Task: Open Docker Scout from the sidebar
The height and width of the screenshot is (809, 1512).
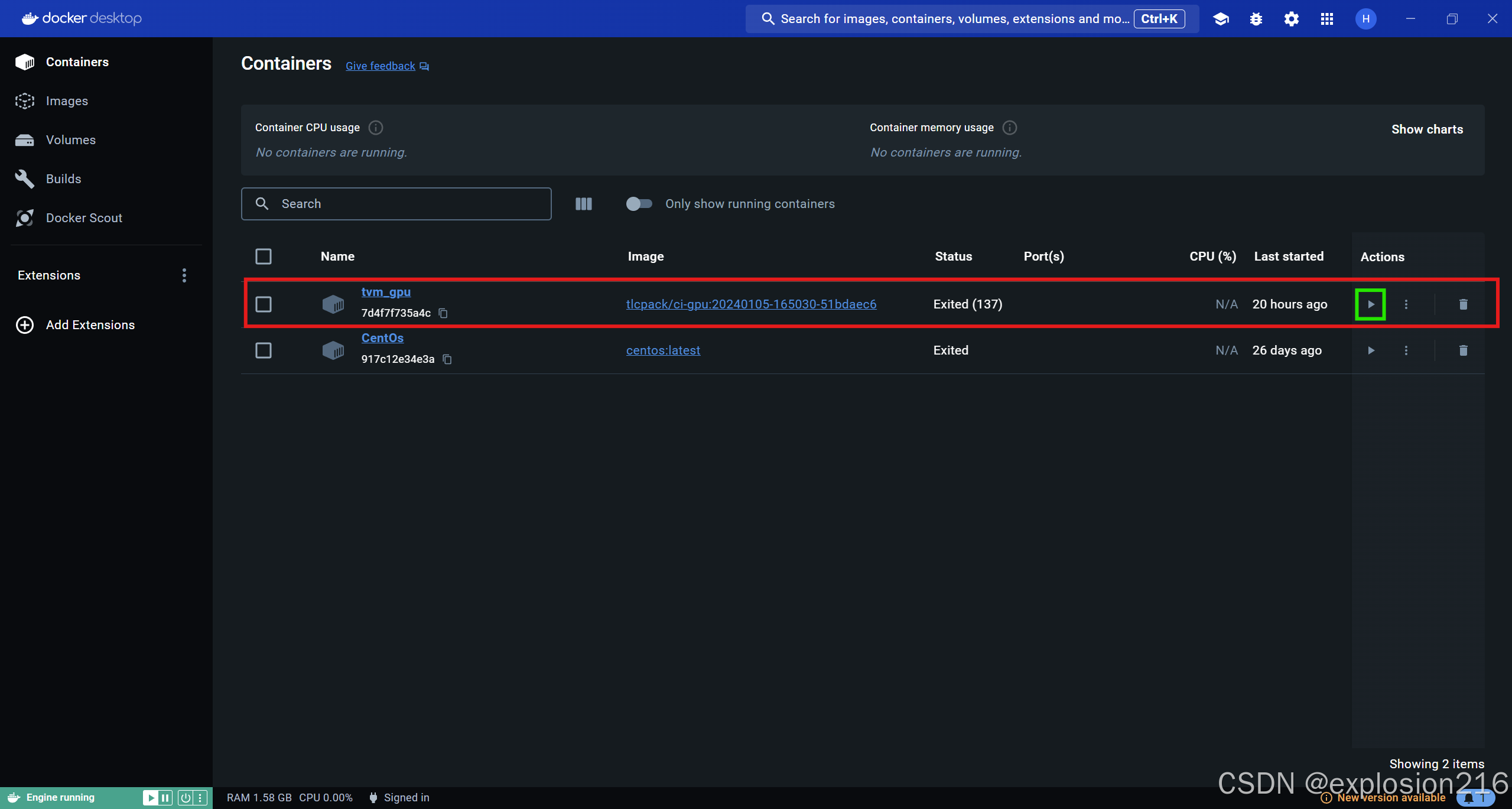Action: [x=84, y=217]
